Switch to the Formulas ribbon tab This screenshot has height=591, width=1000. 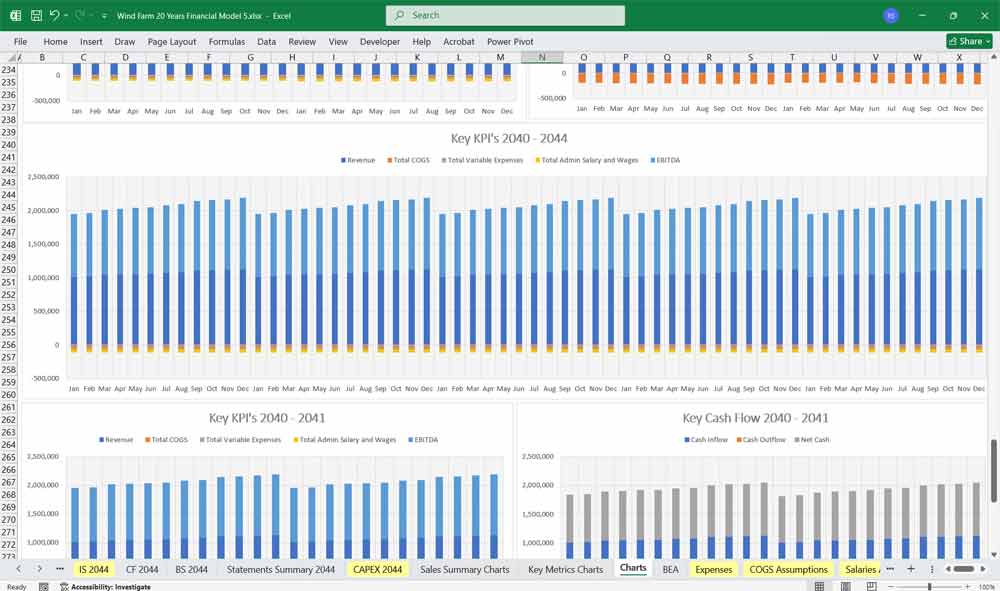(227, 42)
